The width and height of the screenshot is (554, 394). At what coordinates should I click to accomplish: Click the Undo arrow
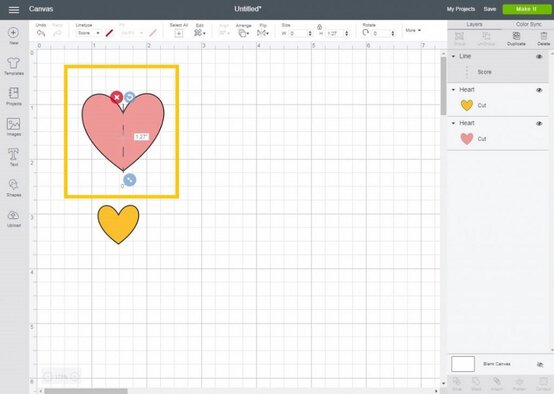tap(41, 33)
